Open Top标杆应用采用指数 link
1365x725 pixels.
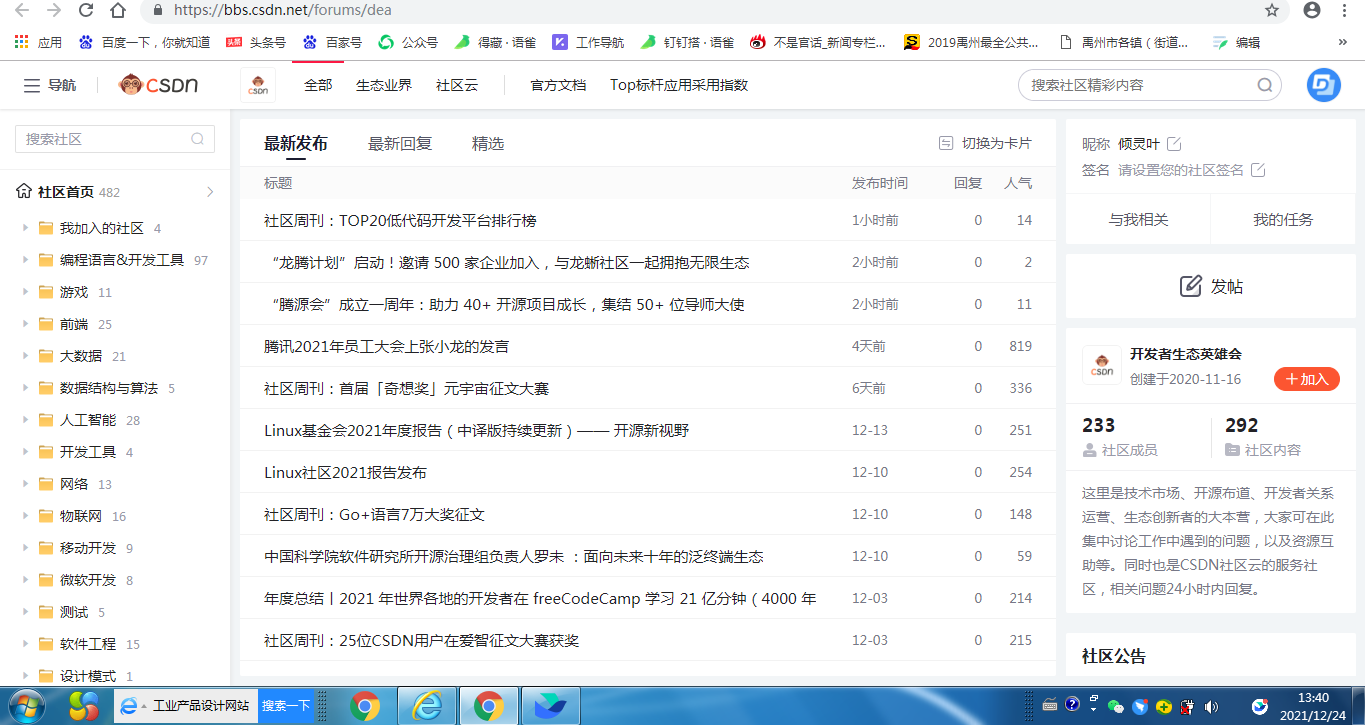pos(679,85)
